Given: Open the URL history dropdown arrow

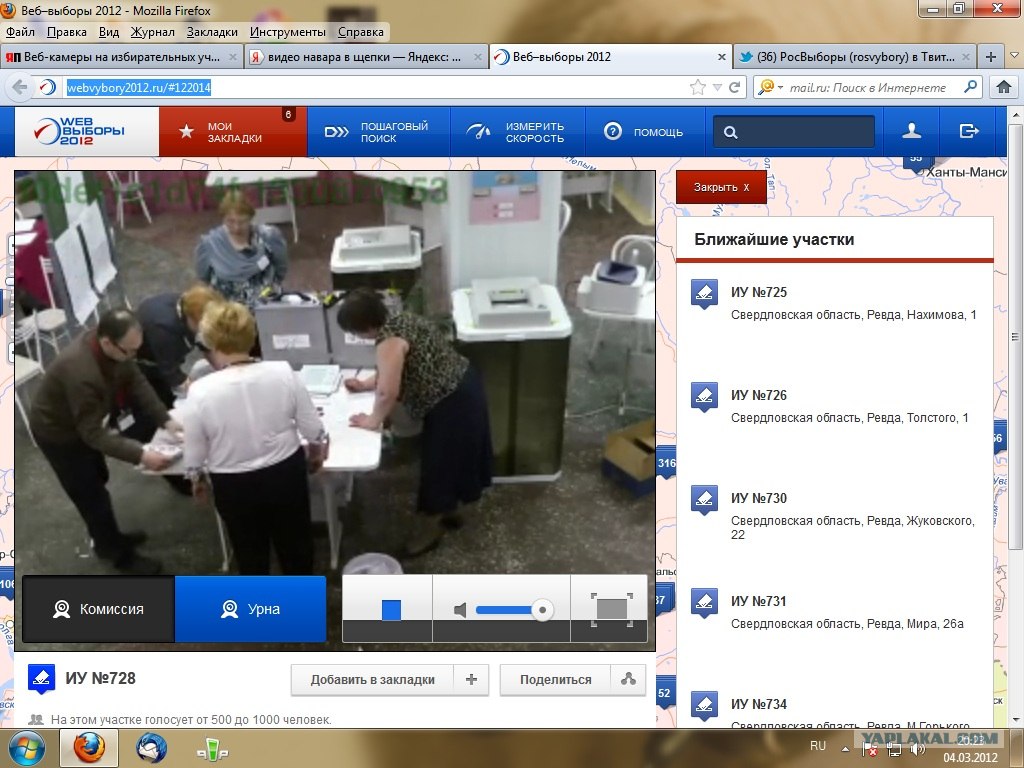Looking at the screenshot, I should (717, 88).
